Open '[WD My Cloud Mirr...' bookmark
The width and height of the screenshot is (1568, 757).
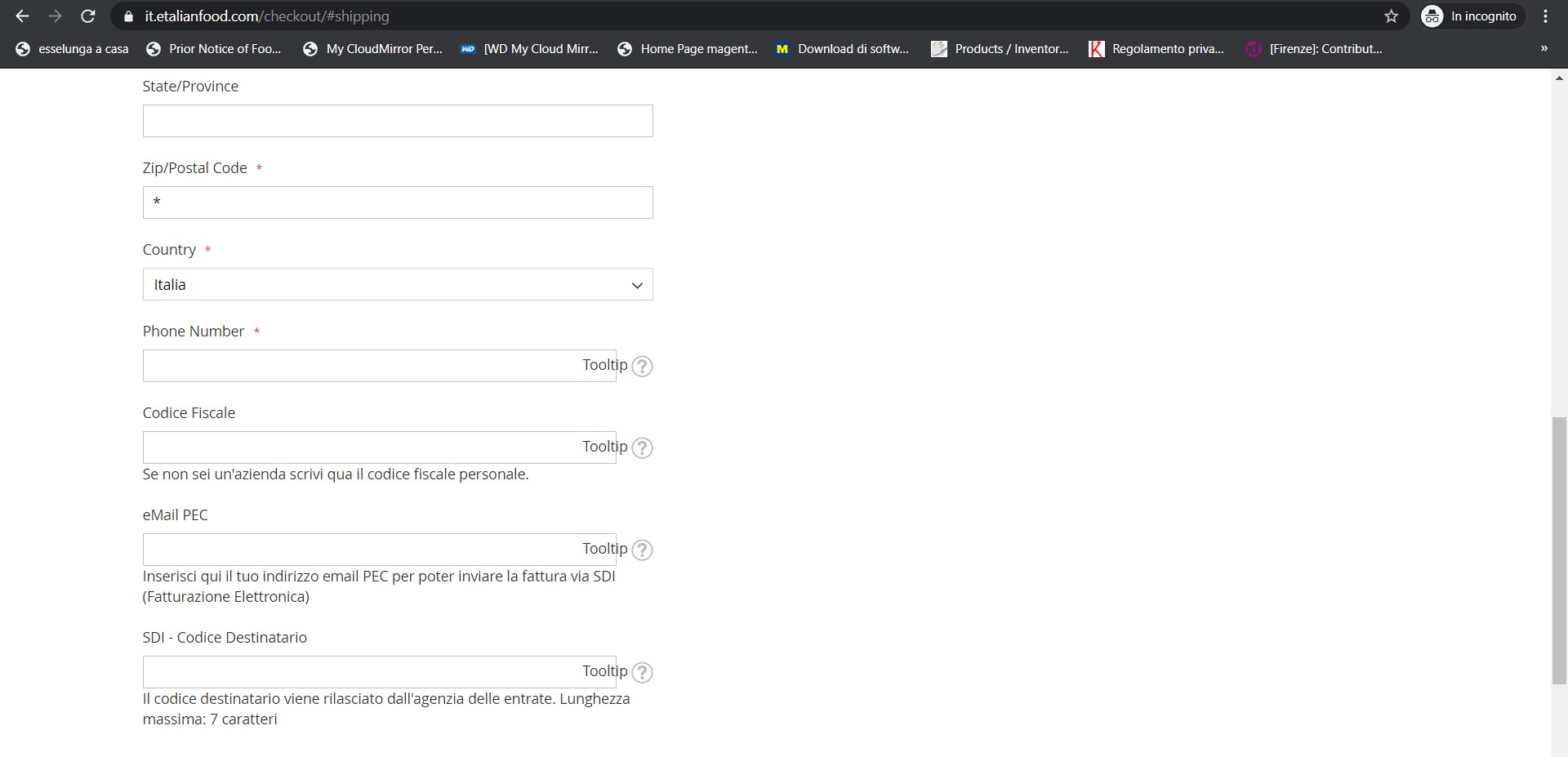pyautogui.click(x=529, y=49)
